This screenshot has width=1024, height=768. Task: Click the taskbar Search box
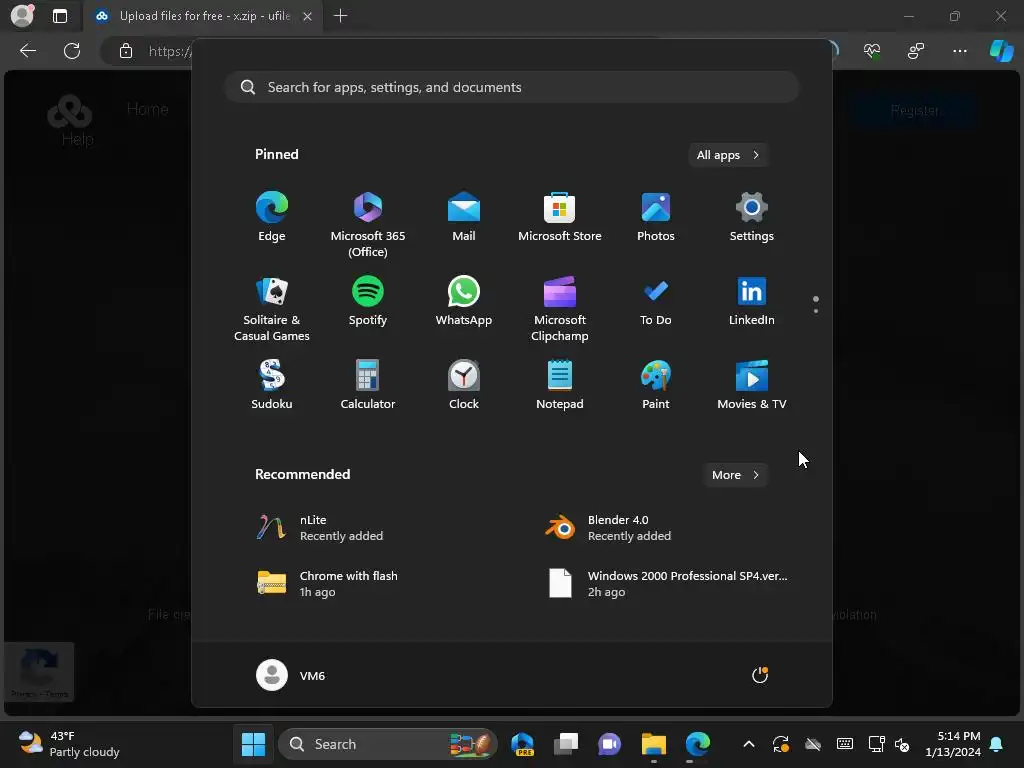pyautogui.click(x=388, y=744)
